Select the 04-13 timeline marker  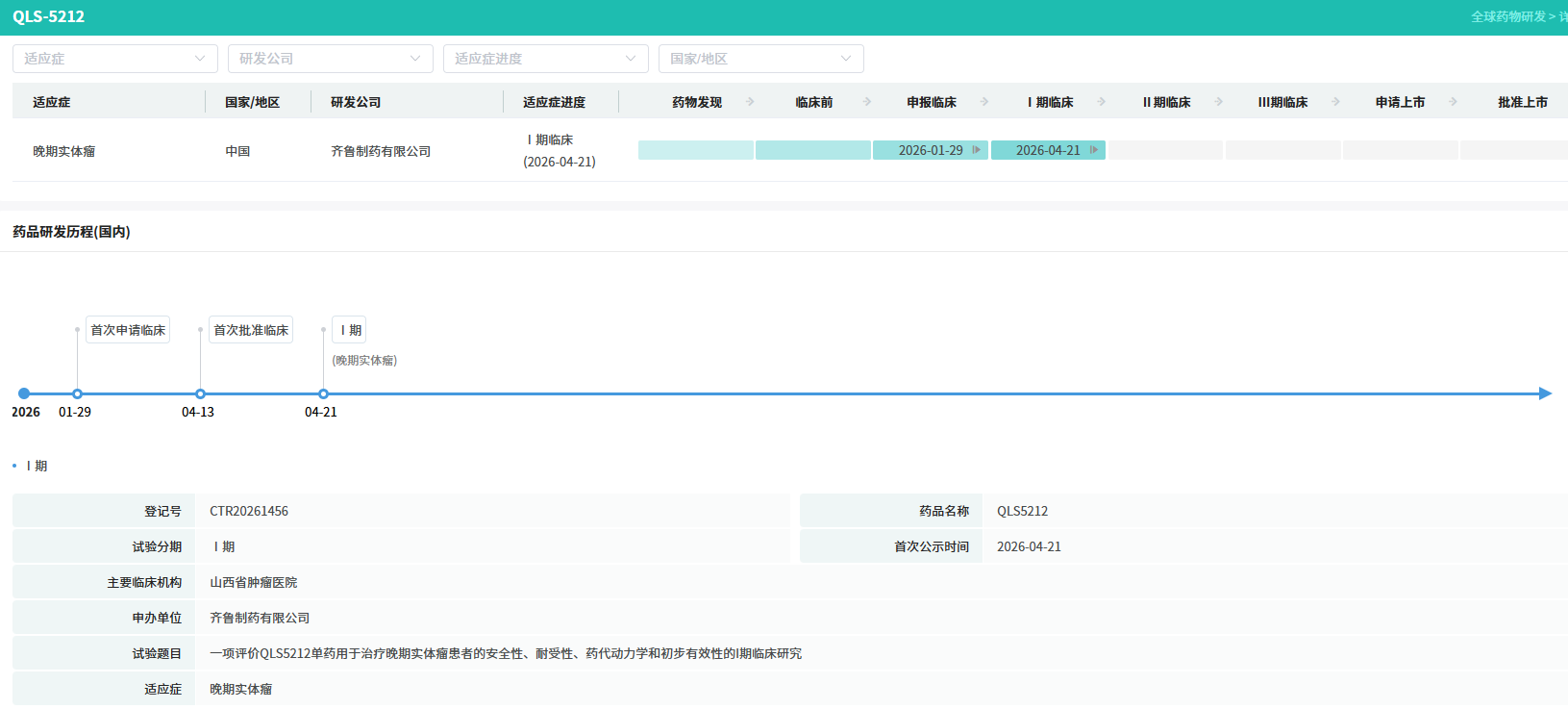click(x=201, y=393)
